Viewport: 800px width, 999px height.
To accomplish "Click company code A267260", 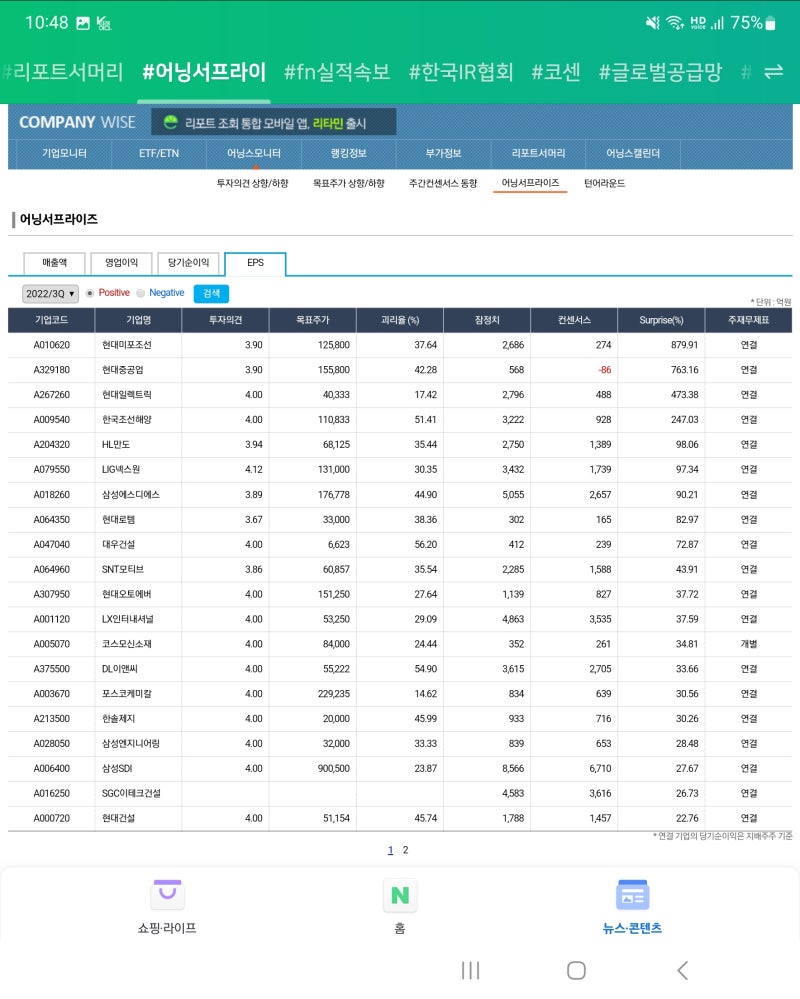I will point(52,395).
